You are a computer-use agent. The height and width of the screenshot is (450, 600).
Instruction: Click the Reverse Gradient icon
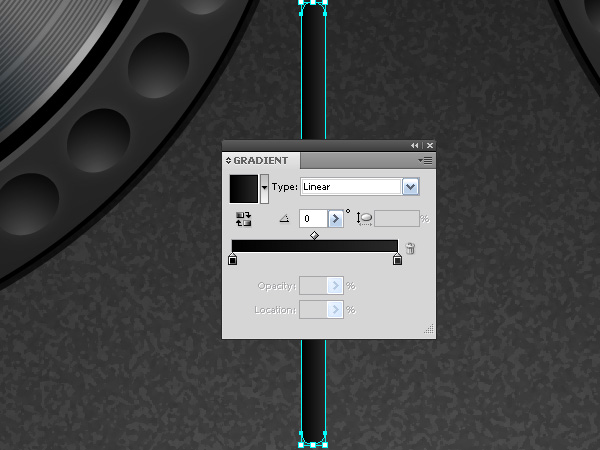[x=243, y=219]
